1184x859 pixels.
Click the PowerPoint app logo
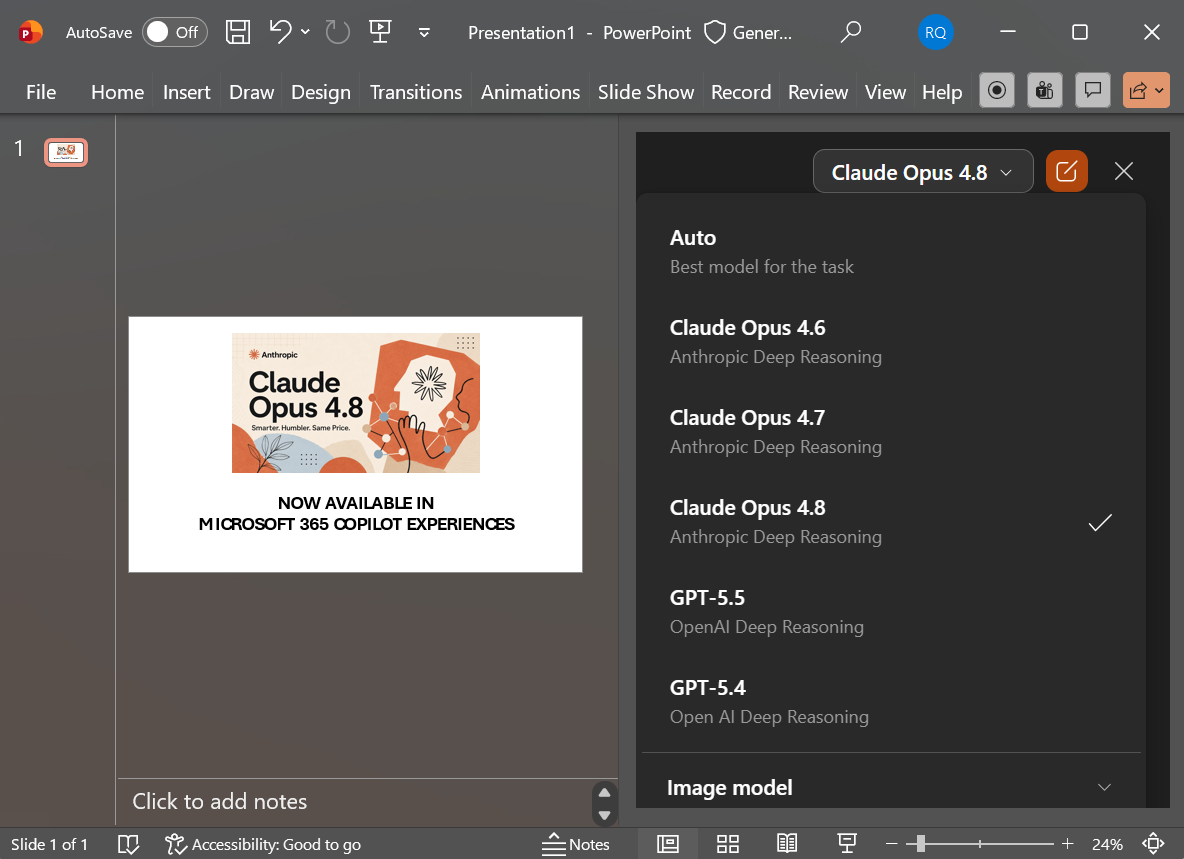coord(30,32)
